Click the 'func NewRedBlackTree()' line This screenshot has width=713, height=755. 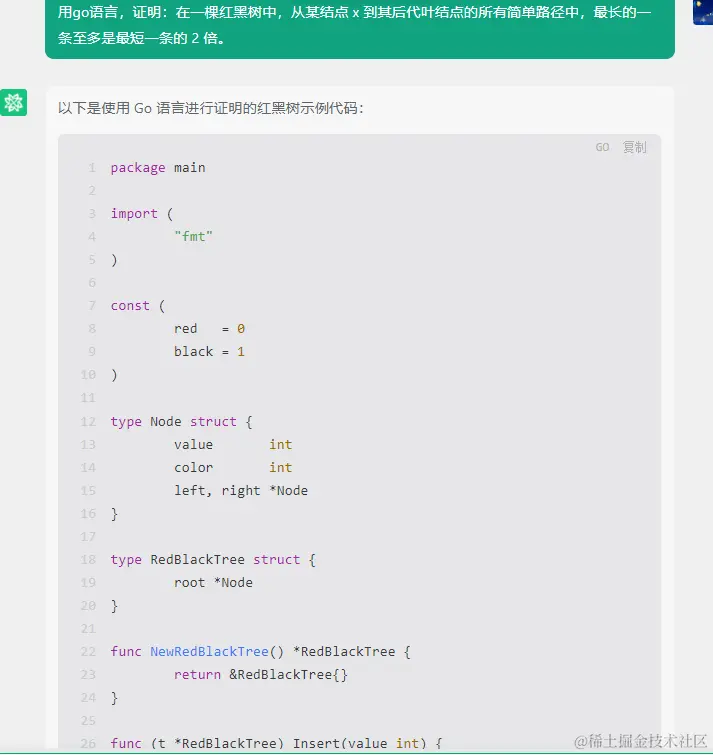260,651
